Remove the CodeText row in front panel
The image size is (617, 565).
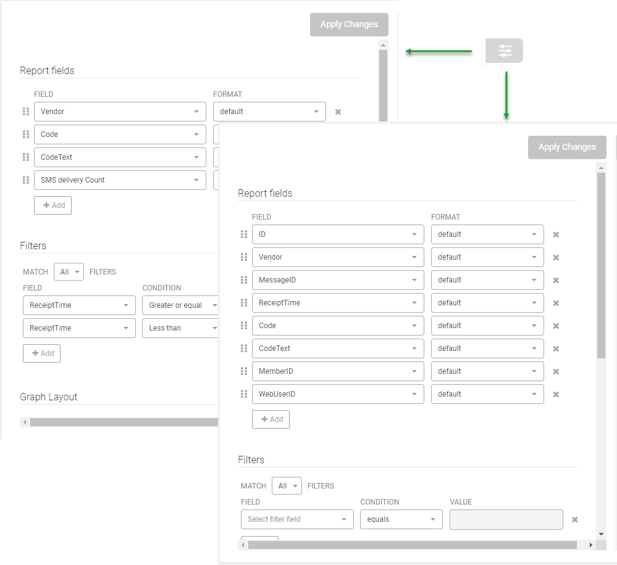tap(556, 349)
